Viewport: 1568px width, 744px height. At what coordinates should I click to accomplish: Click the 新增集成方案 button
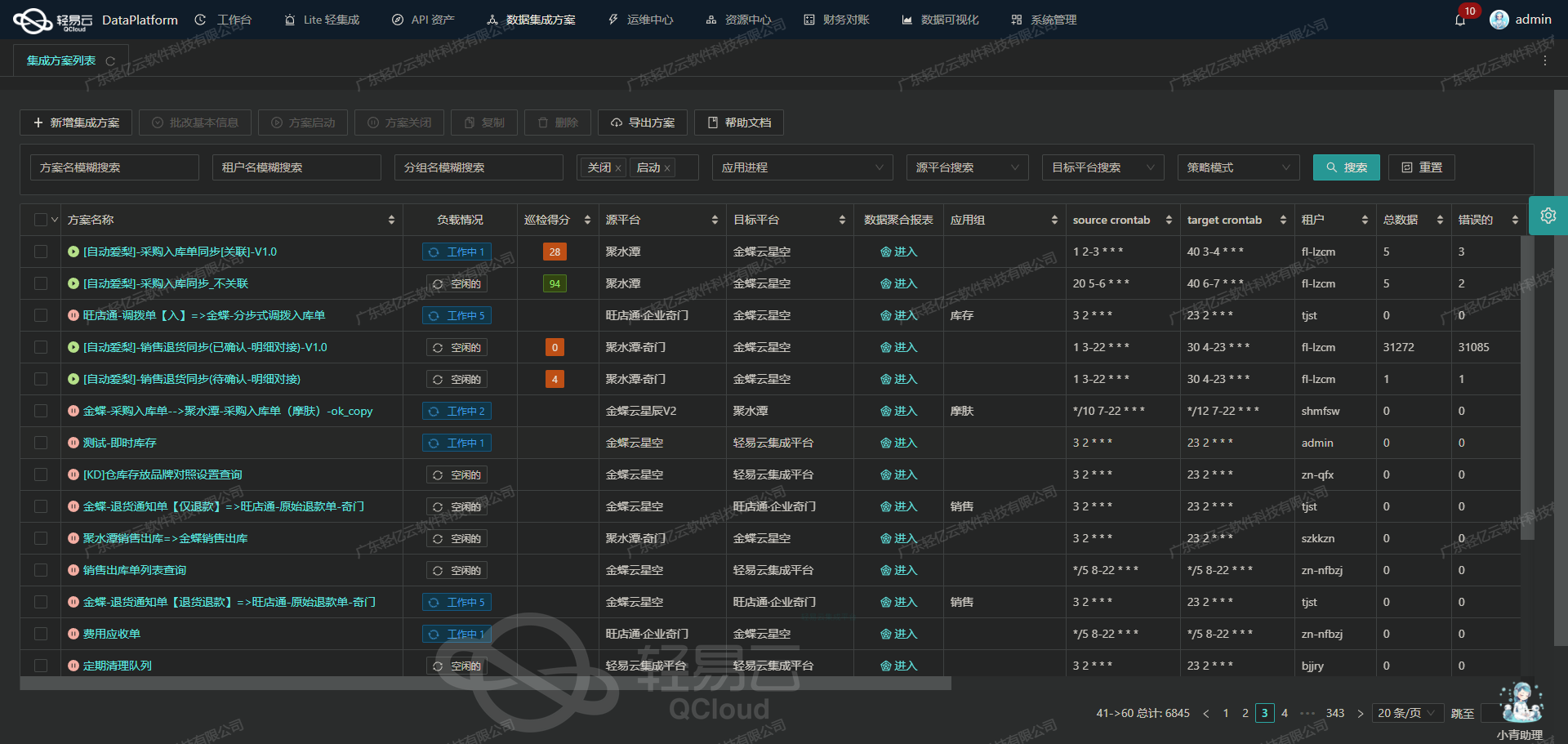76,123
